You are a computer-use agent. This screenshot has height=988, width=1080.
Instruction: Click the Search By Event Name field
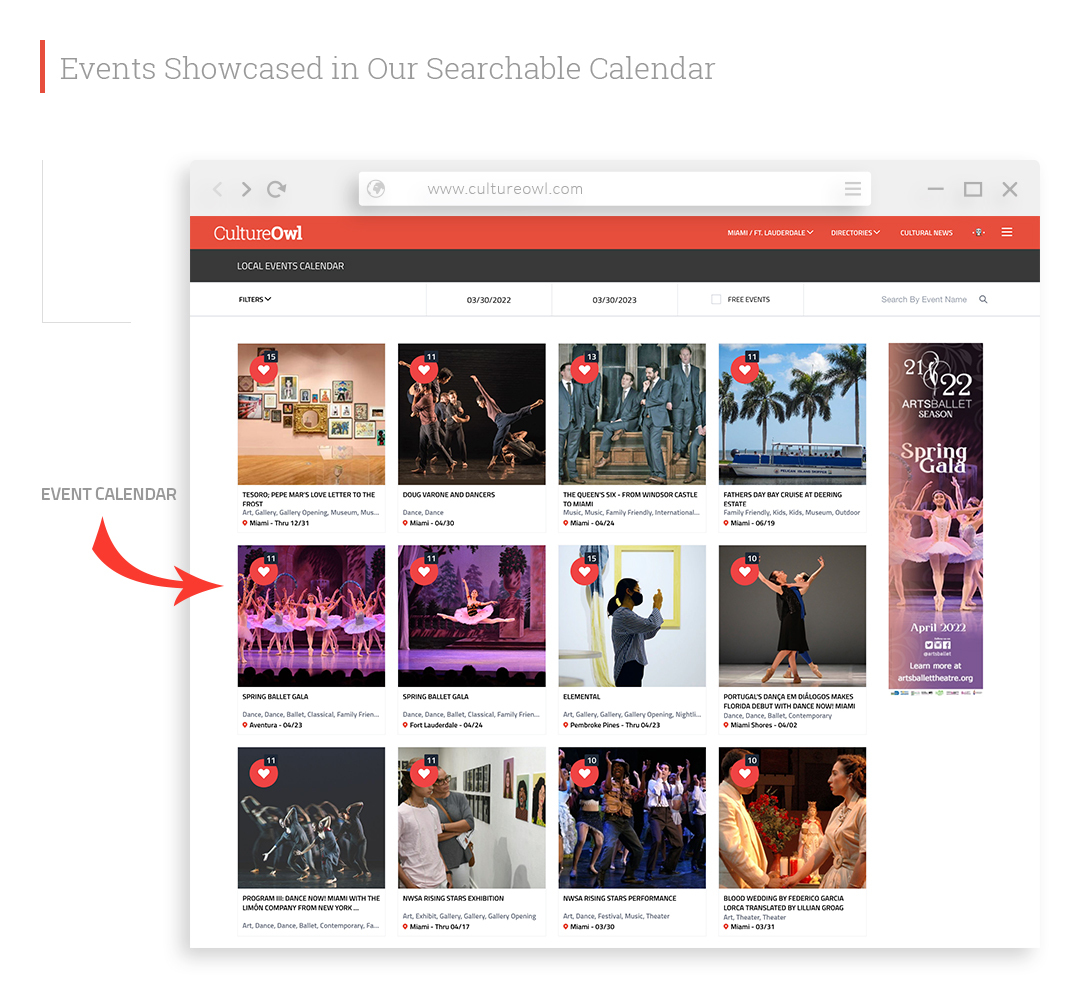pyautogui.click(x=923, y=299)
